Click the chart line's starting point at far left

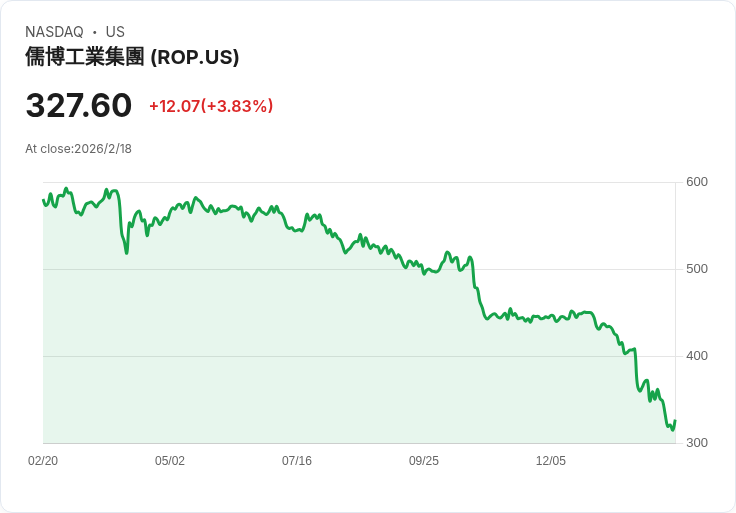point(43,200)
